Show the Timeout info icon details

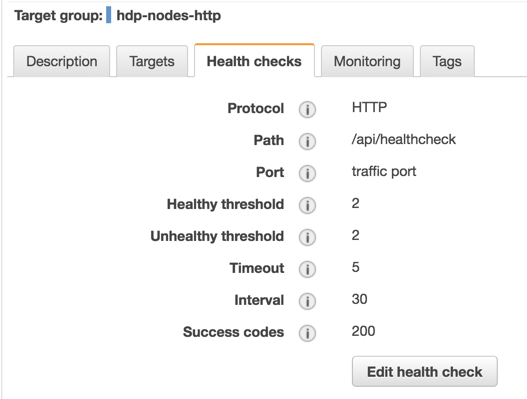pos(307,269)
